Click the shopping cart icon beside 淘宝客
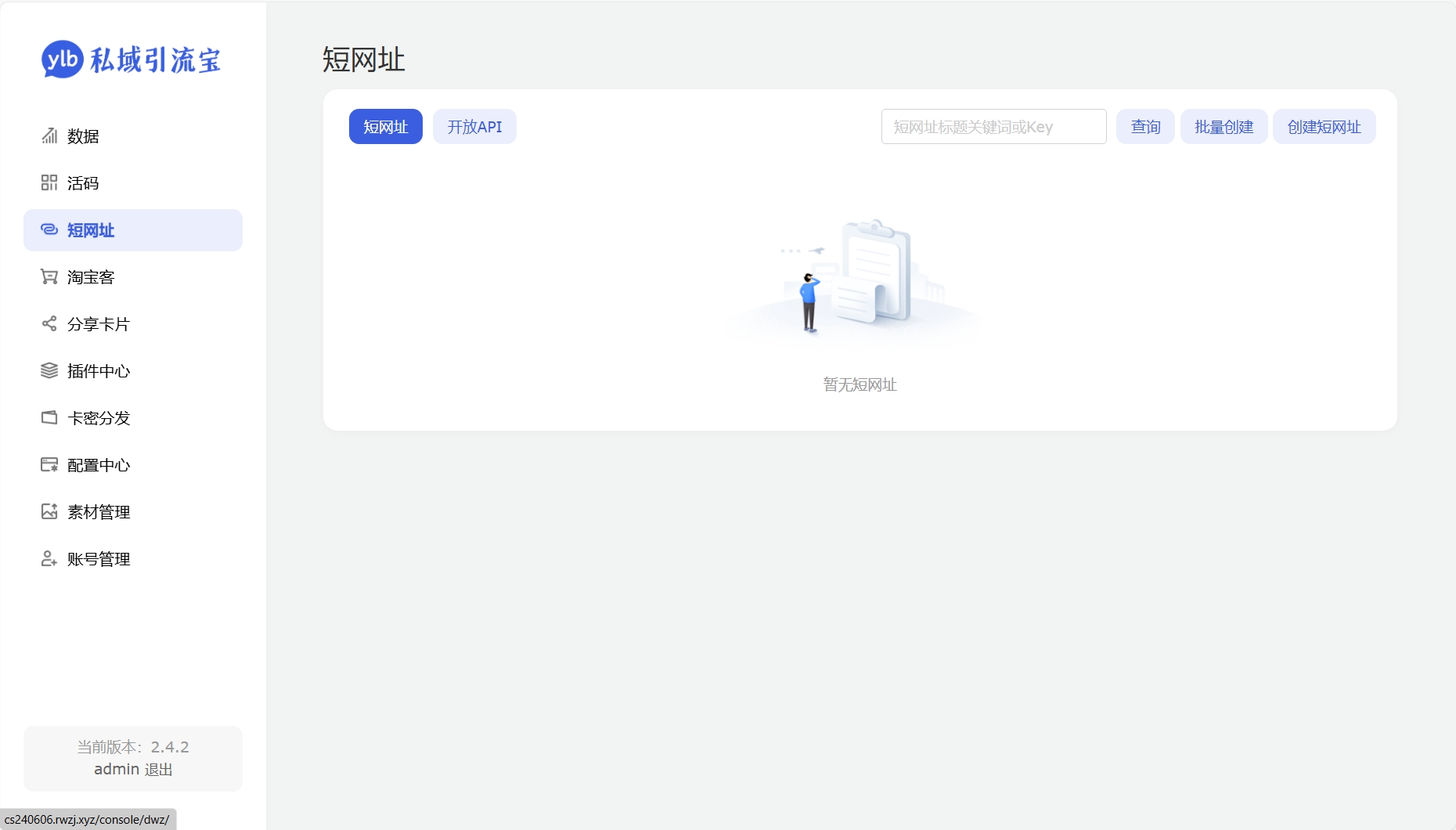 point(49,277)
